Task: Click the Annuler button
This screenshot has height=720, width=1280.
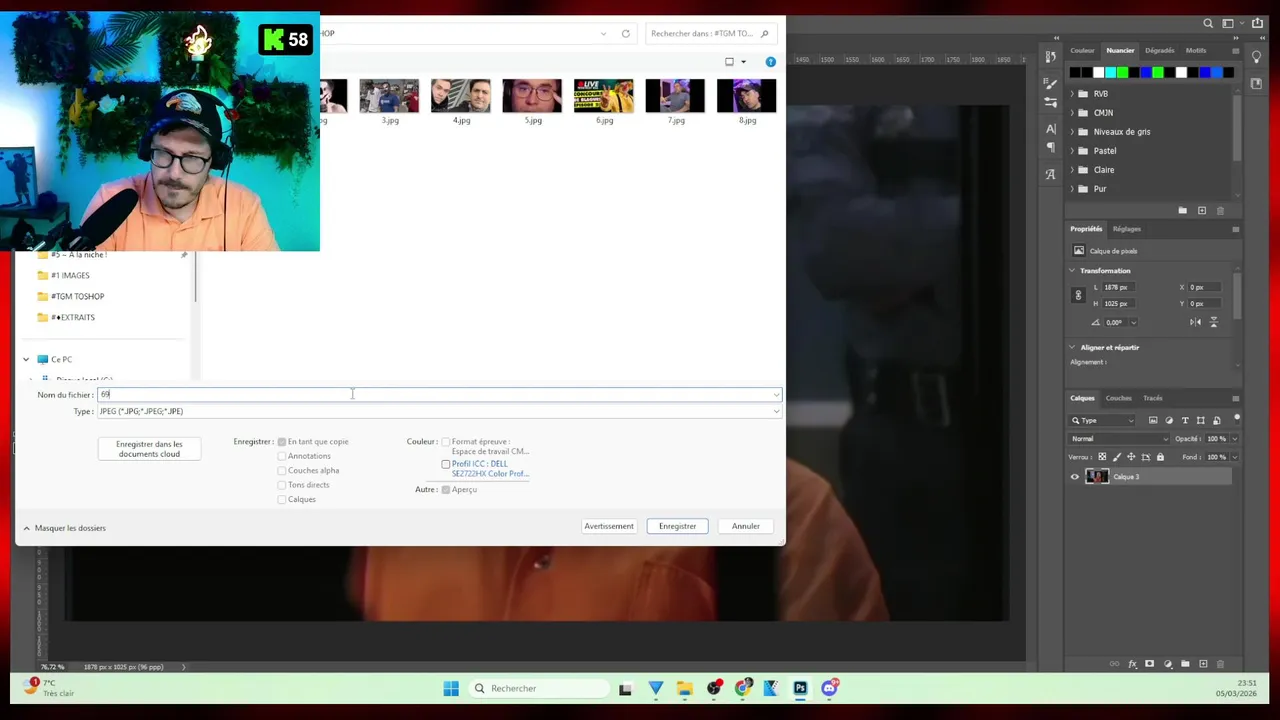Action: pyautogui.click(x=745, y=526)
